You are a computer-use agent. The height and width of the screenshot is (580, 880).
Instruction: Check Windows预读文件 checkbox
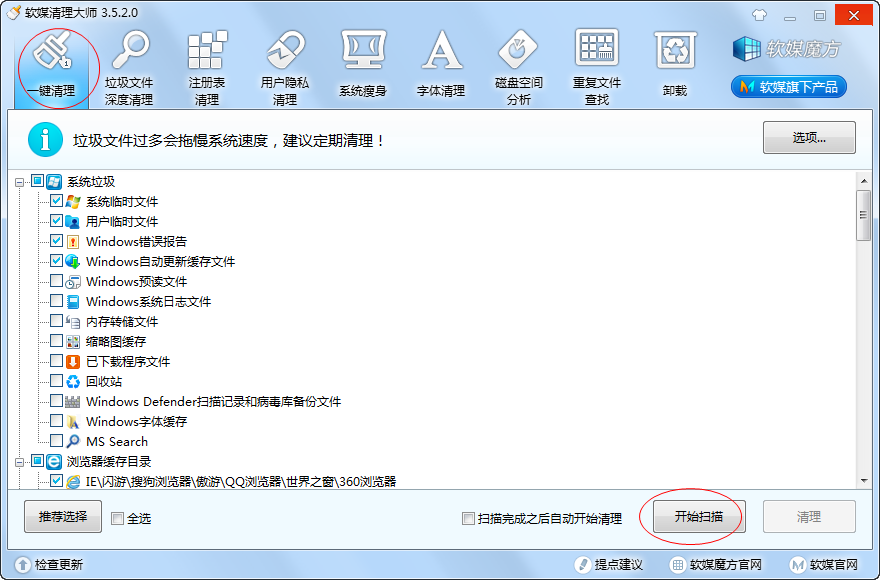[x=56, y=281]
